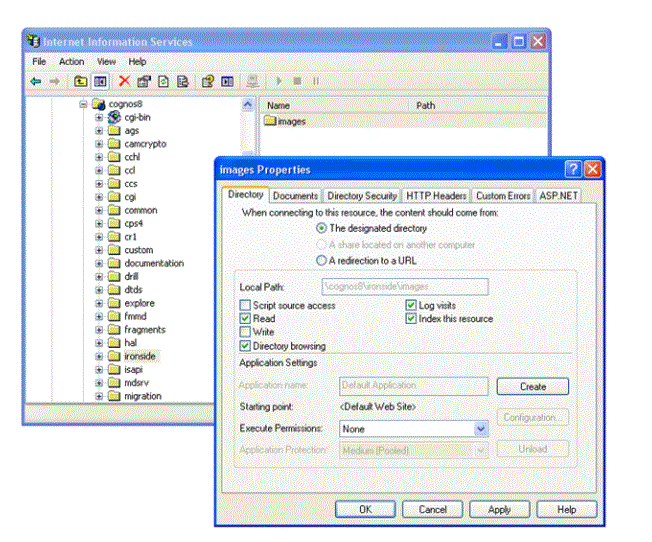Expand the fragments tree node
Screen dimensions: 652x542
coord(99,329)
